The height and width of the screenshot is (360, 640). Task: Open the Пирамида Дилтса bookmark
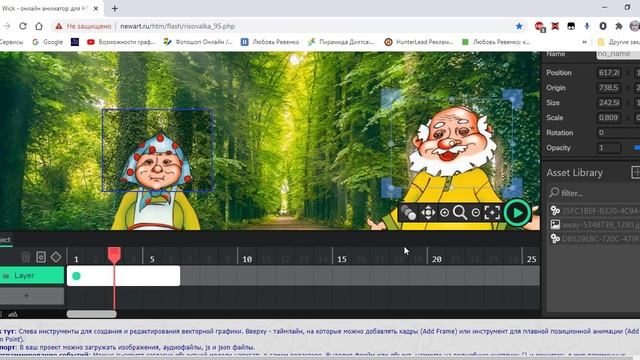341,42
